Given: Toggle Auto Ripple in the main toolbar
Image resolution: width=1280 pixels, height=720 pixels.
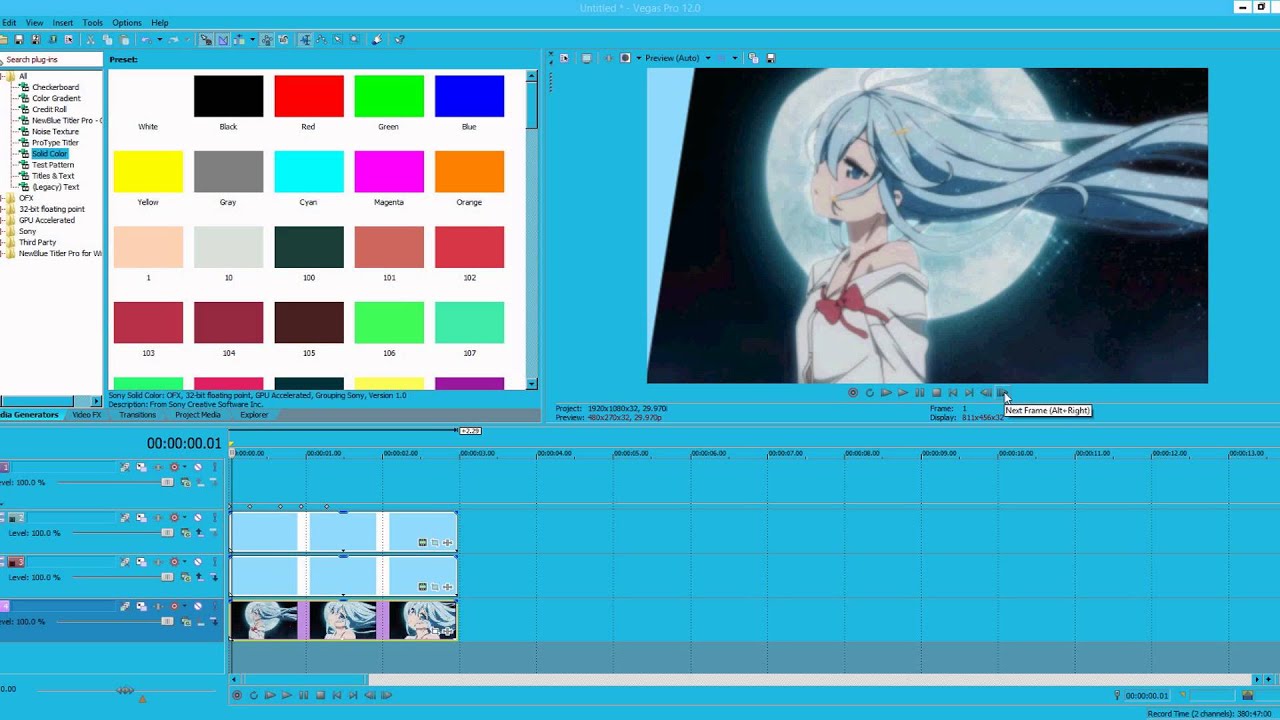Looking at the screenshot, I should click(239, 40).
